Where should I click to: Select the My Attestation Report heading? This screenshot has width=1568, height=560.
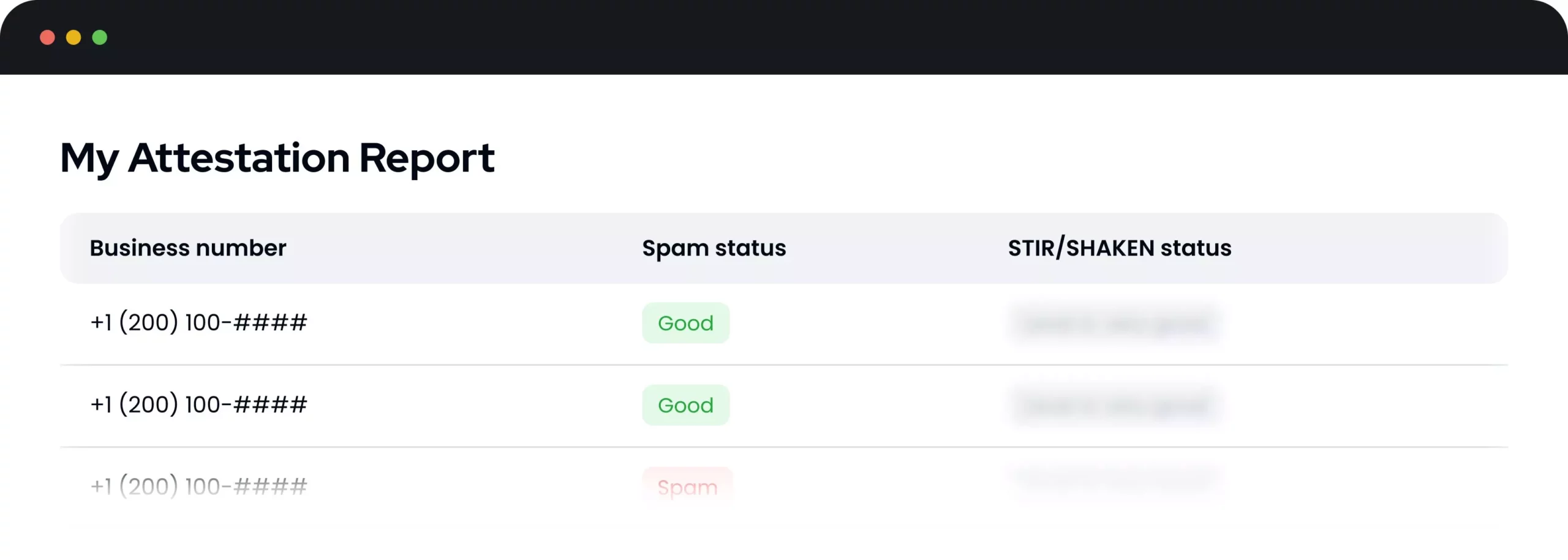tap(277, 158)
